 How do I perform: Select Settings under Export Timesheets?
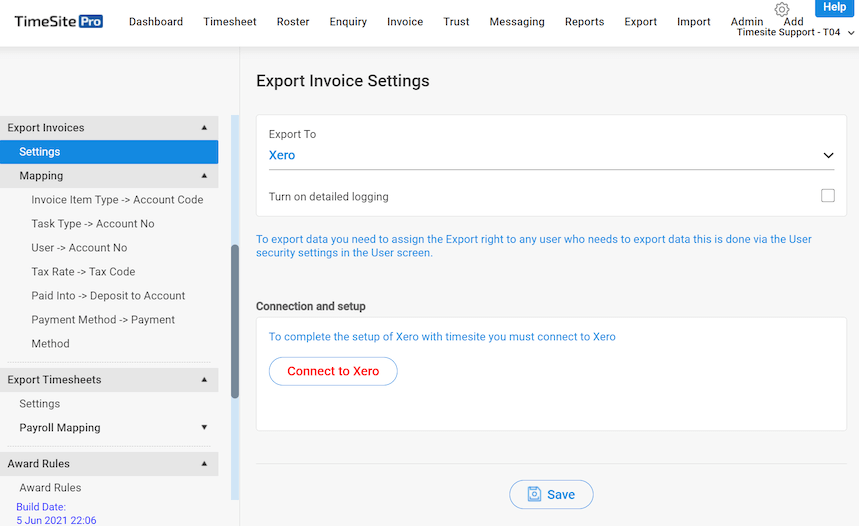[x=39, y=404]
